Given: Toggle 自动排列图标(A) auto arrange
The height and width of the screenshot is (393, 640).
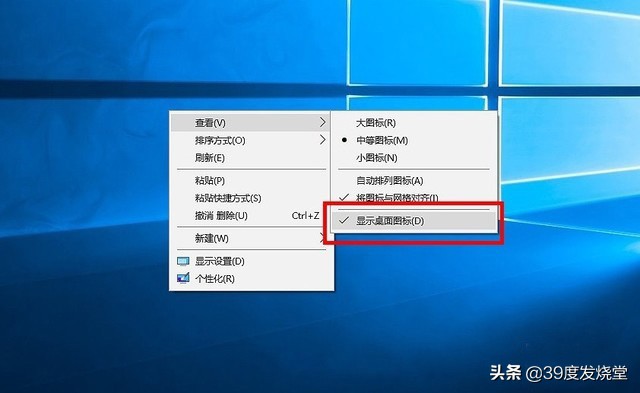Looking at the screenshot, I should [x=414, y=180].
